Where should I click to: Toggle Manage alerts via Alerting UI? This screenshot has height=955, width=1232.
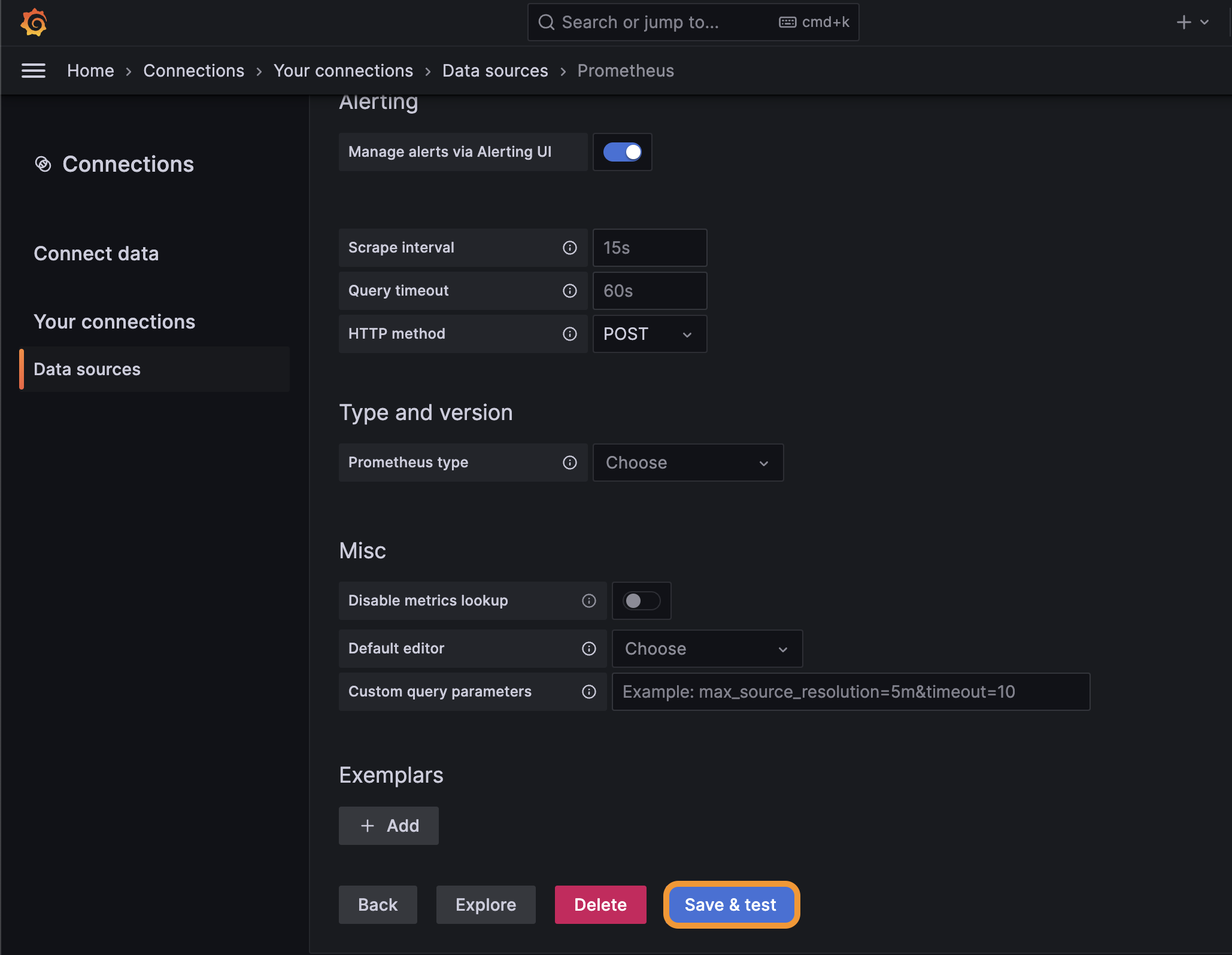click(x=622, y=152)
